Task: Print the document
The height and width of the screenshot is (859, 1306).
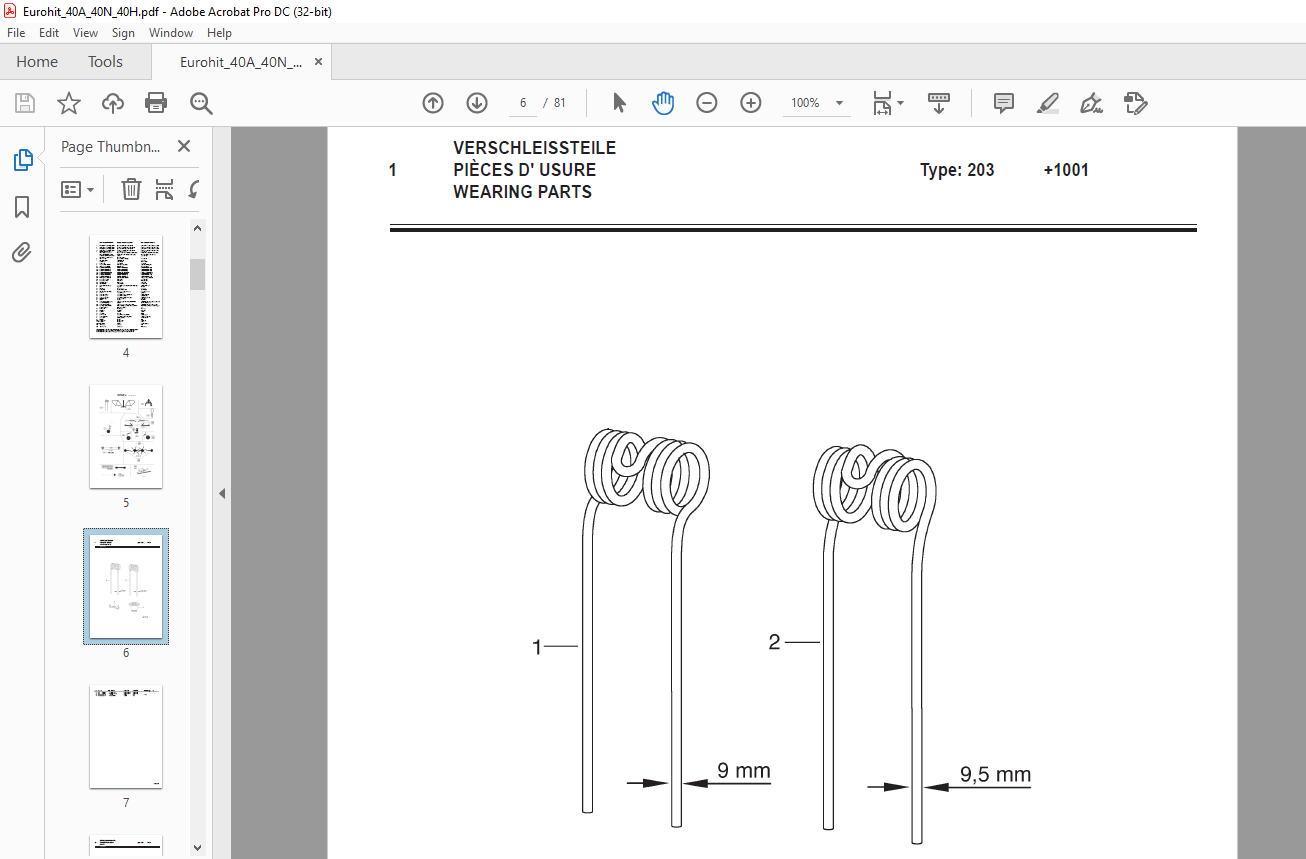Action: tap(156, 103)
